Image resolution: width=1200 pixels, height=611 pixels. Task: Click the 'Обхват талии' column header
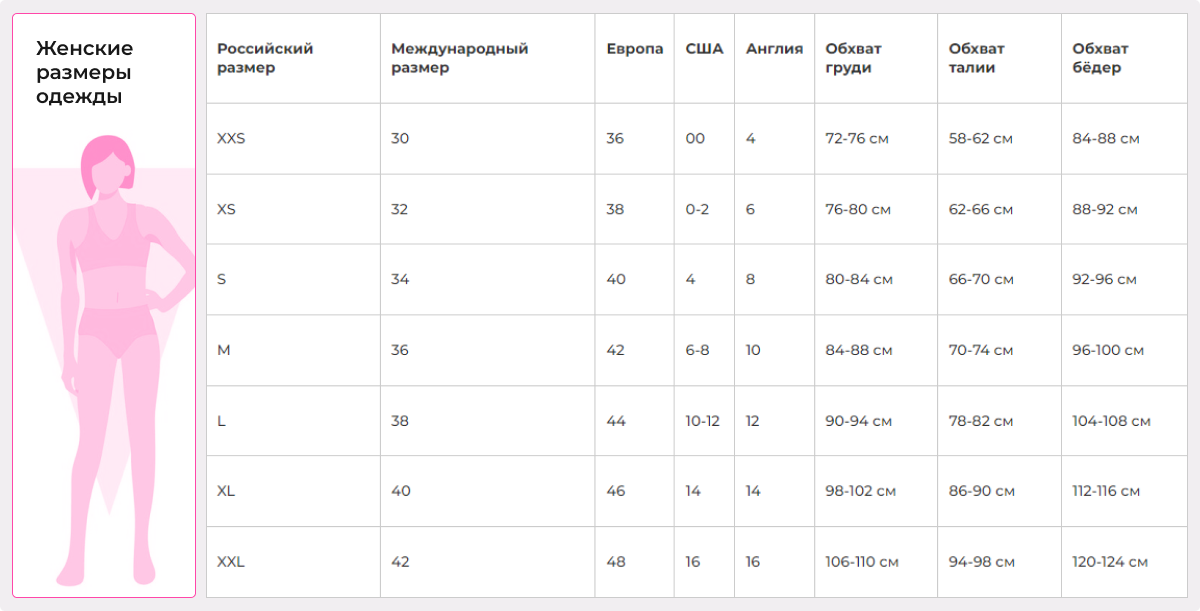(x=976, y=58)
